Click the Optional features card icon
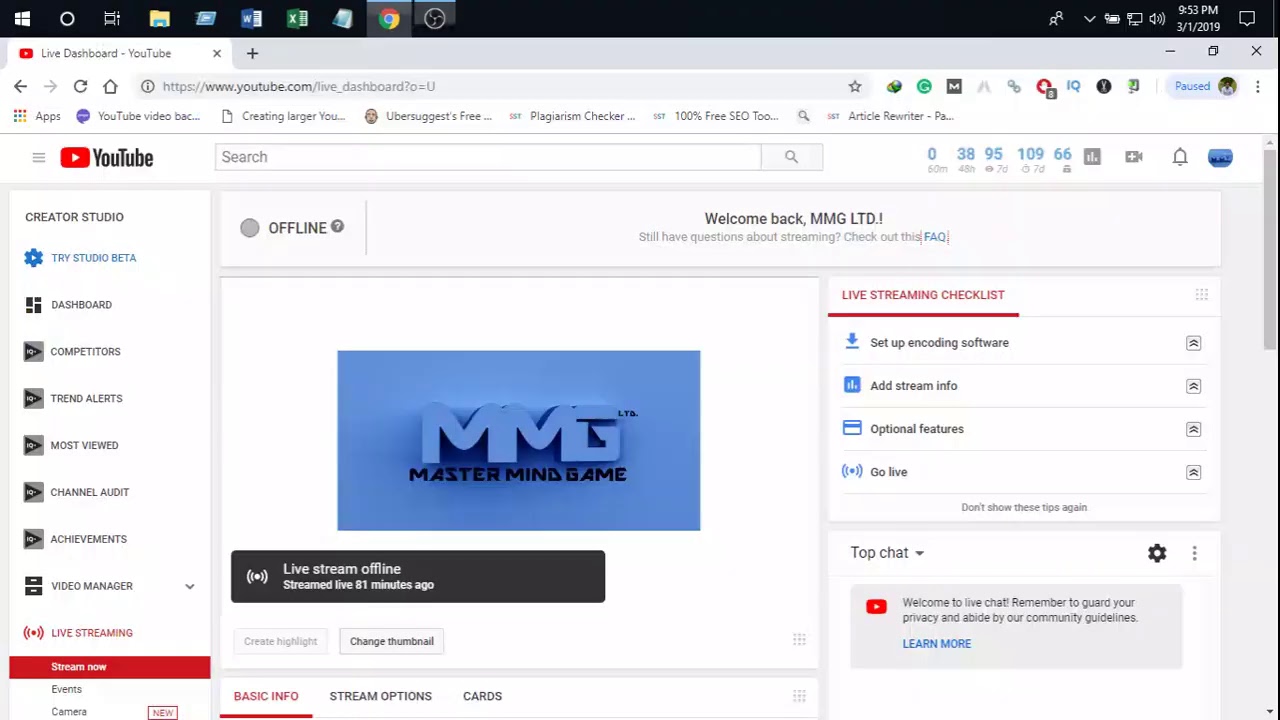This screenshot has height=720, width=1280. coord(852,428)
